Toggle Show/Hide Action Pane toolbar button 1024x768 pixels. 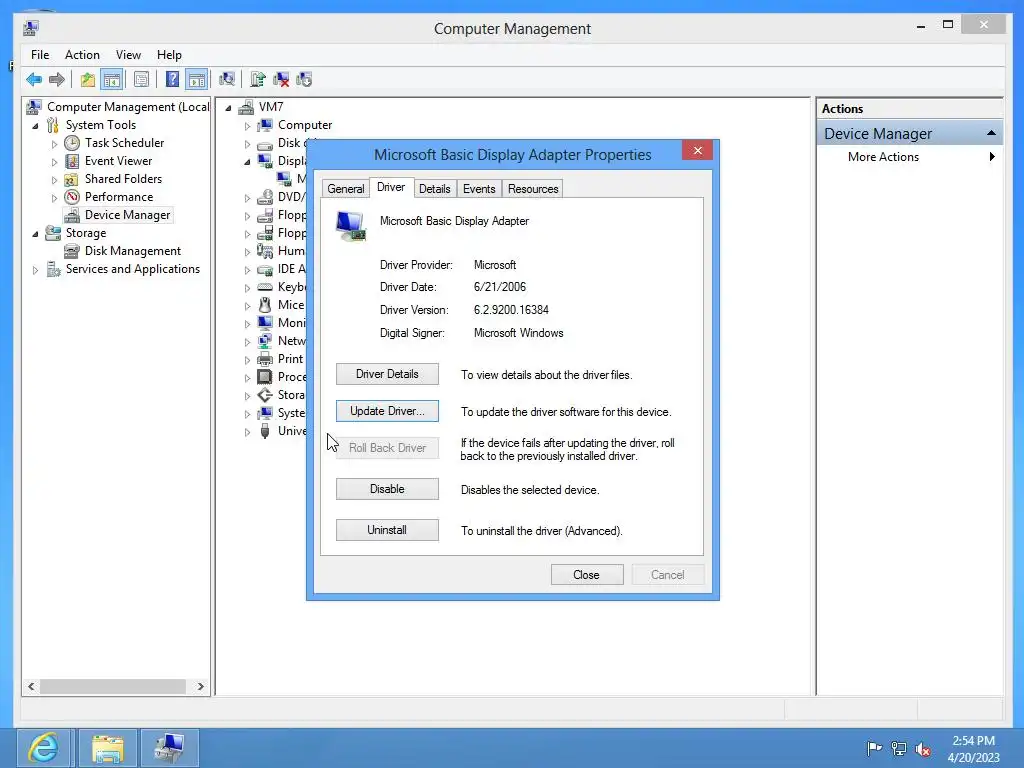197,80
